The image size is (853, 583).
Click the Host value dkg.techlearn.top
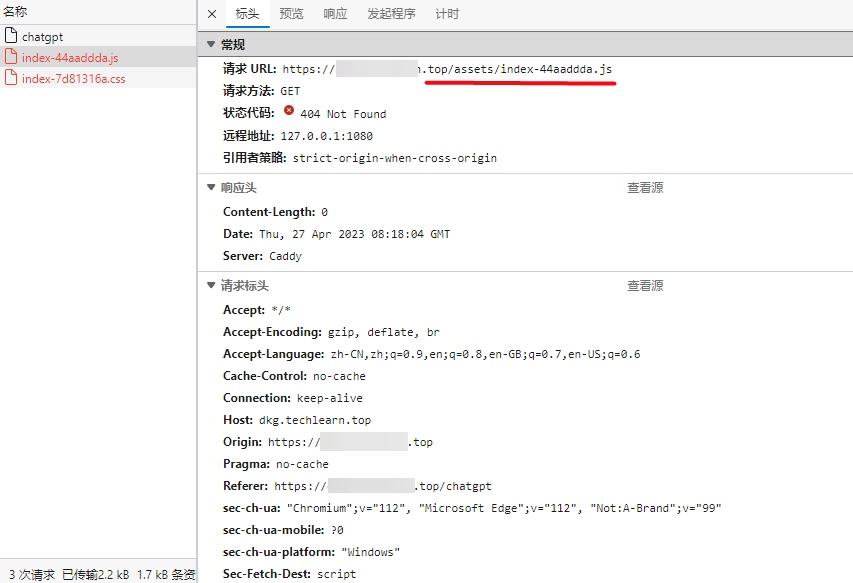315,420
